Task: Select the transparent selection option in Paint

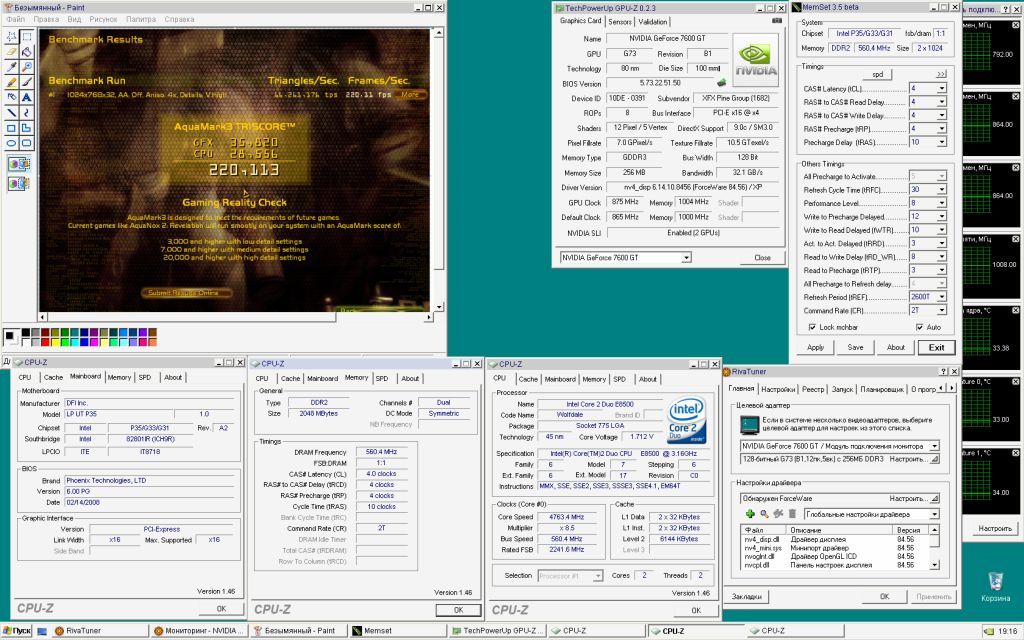Action: point(18,184)
